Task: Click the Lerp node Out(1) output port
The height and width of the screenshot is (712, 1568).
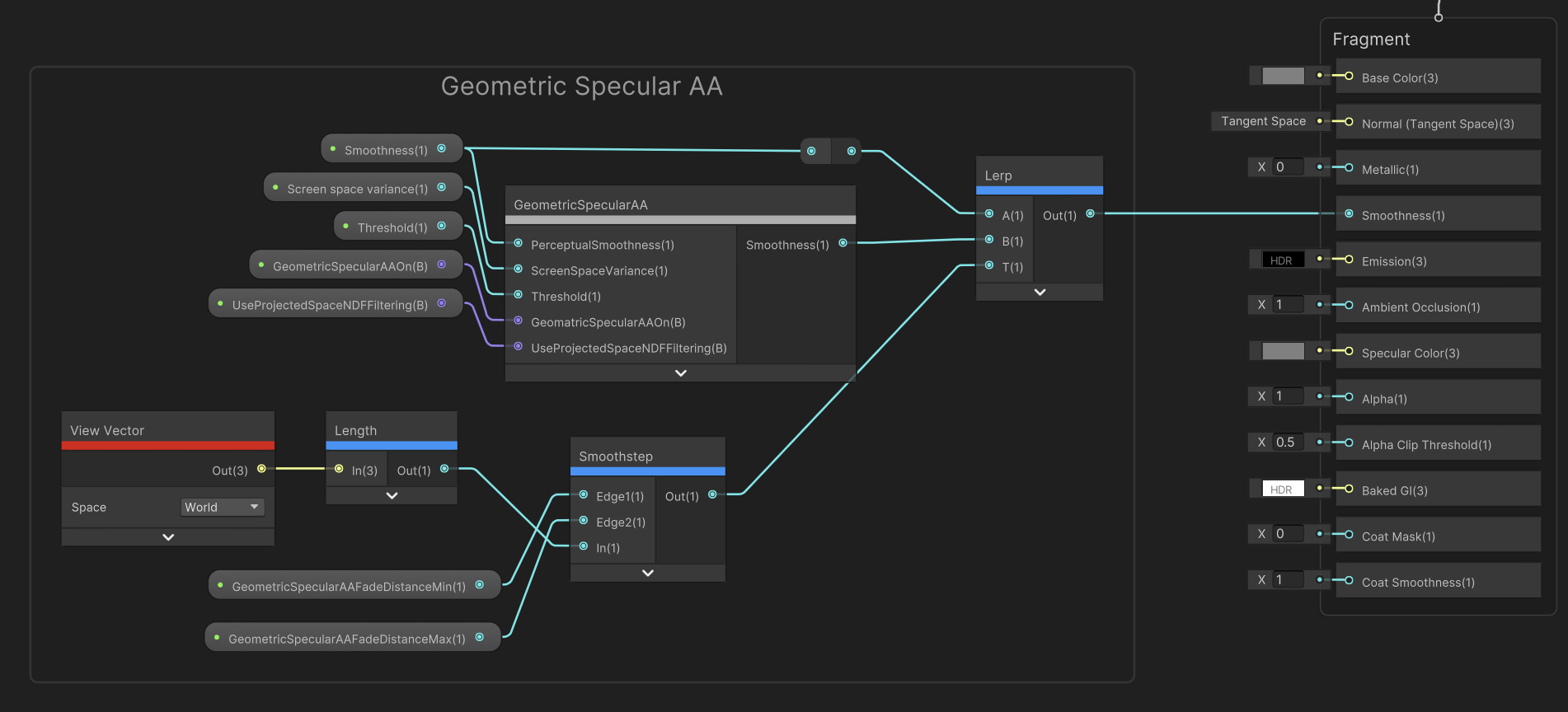Action: (1090, 214)
